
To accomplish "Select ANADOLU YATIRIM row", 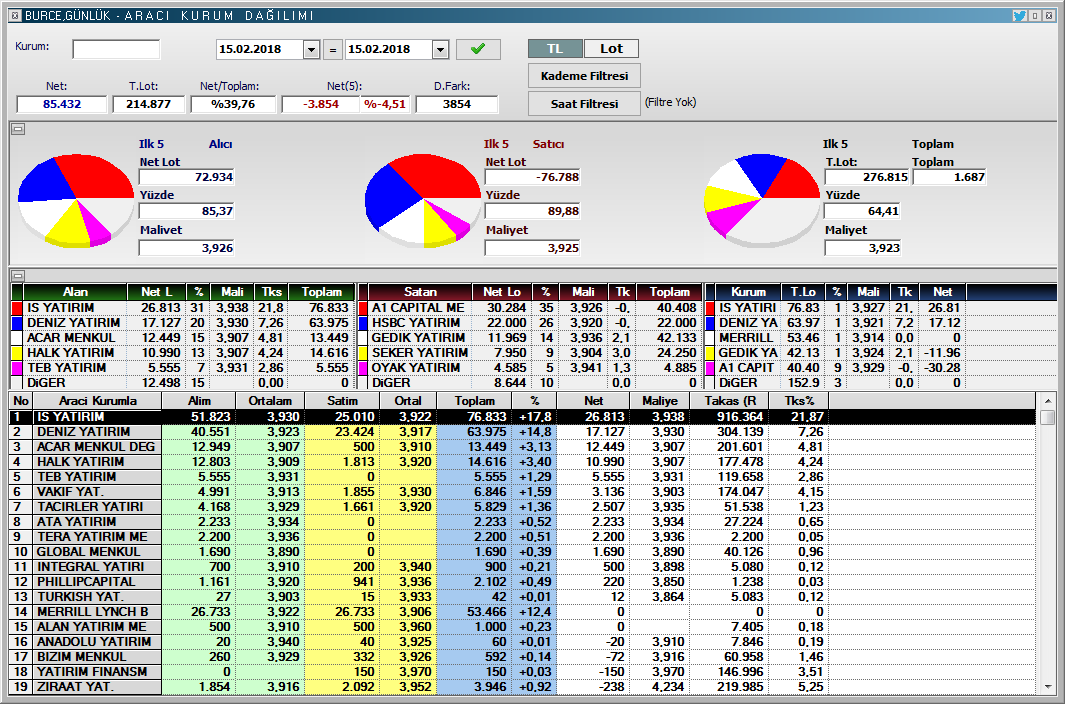I will tap(522, 641).
